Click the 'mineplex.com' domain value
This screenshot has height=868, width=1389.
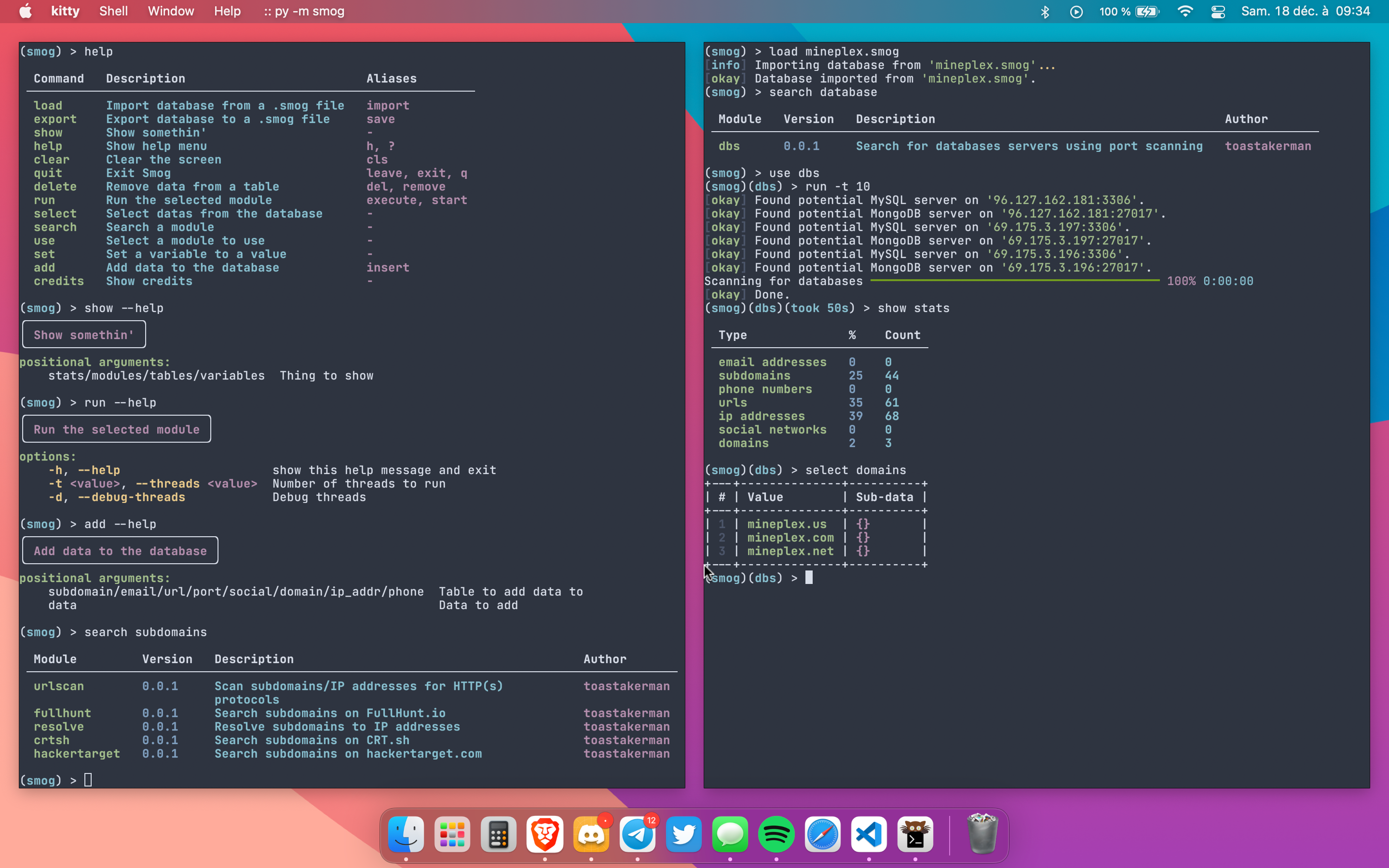tap(790, 537)
